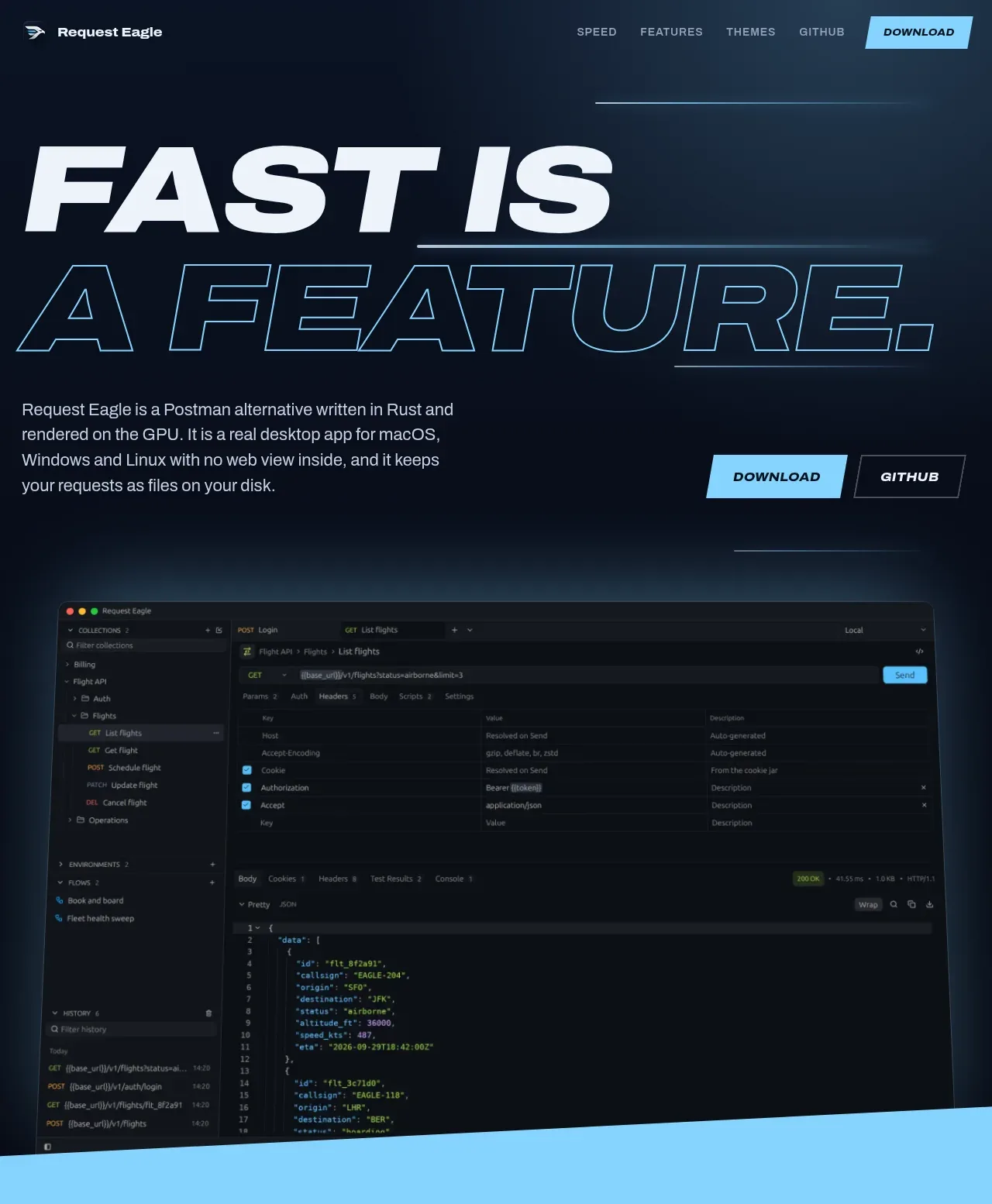Viewport: 992px width, 1204px height.
Task: Click the Download button in the top navigation
Action: tap(919, 33)
